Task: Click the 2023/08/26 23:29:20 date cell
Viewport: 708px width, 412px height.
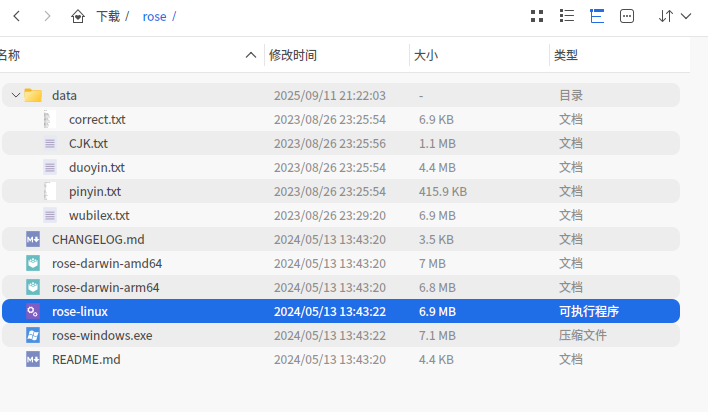Action: point(330,215)
